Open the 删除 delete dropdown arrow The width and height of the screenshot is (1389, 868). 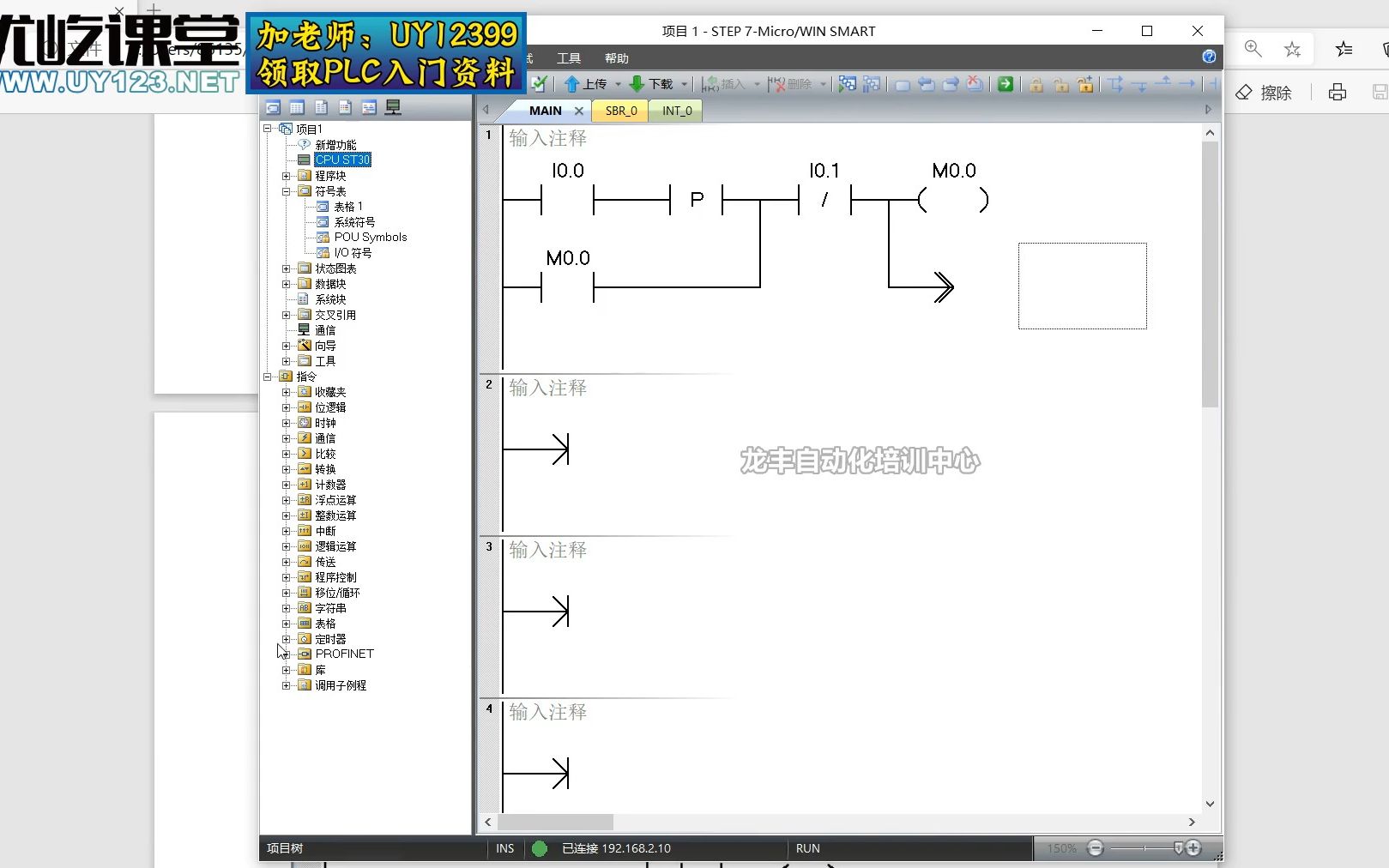[823, 84]
